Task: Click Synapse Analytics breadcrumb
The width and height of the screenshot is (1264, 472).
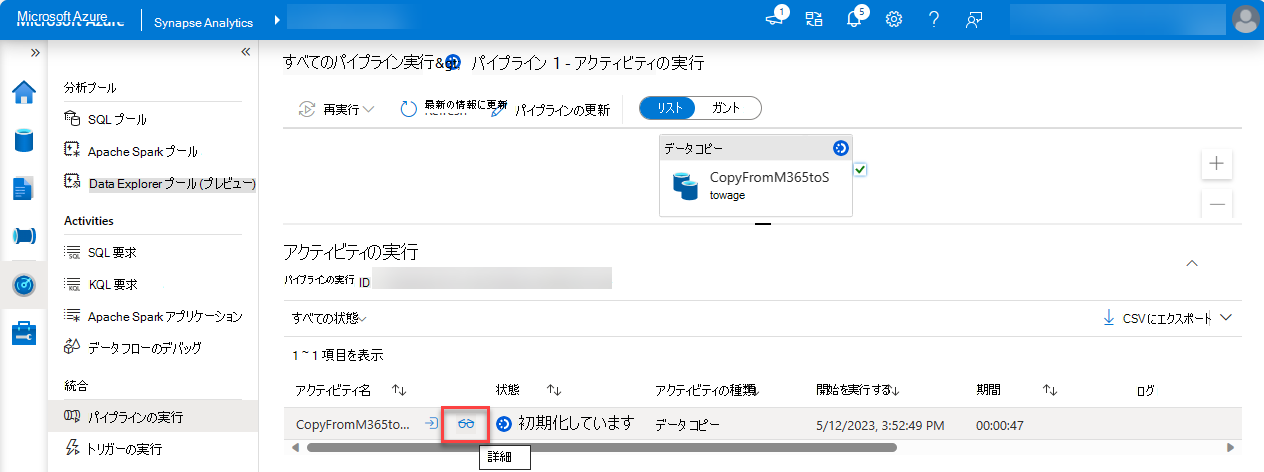Action: 203,21
